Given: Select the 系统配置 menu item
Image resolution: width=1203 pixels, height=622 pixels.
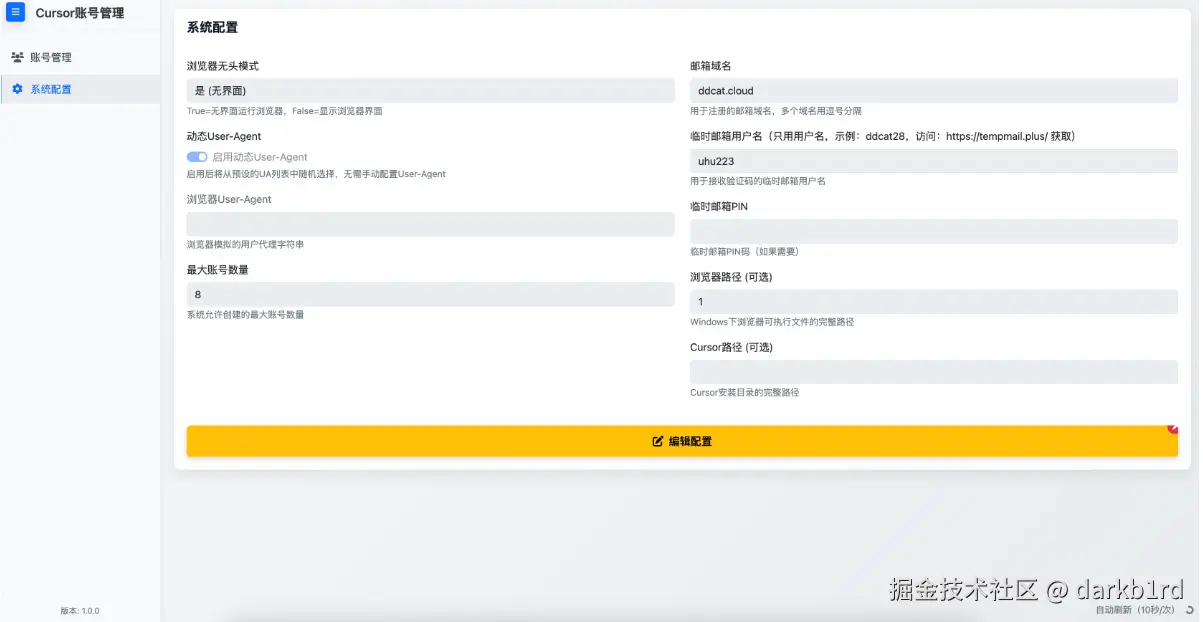Looking at the screenshot, I should pyautogui.click(x=80, y=89).
